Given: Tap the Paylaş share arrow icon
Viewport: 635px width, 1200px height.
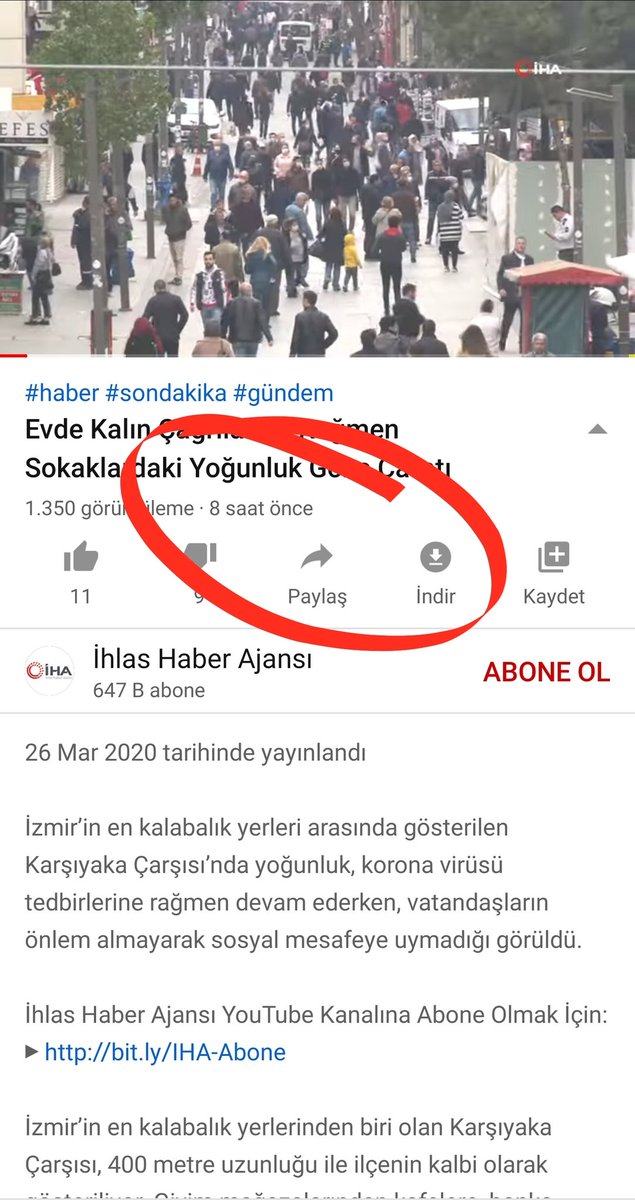Looking at the screenshot, I should 317,557.
